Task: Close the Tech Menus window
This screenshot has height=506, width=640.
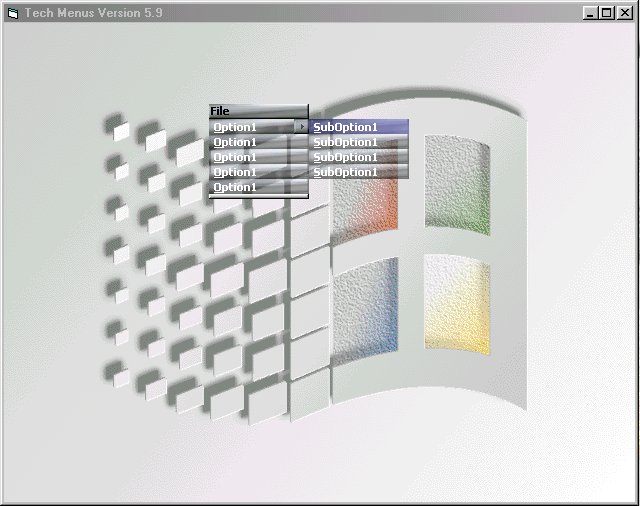Action: [x=624, y=13]
